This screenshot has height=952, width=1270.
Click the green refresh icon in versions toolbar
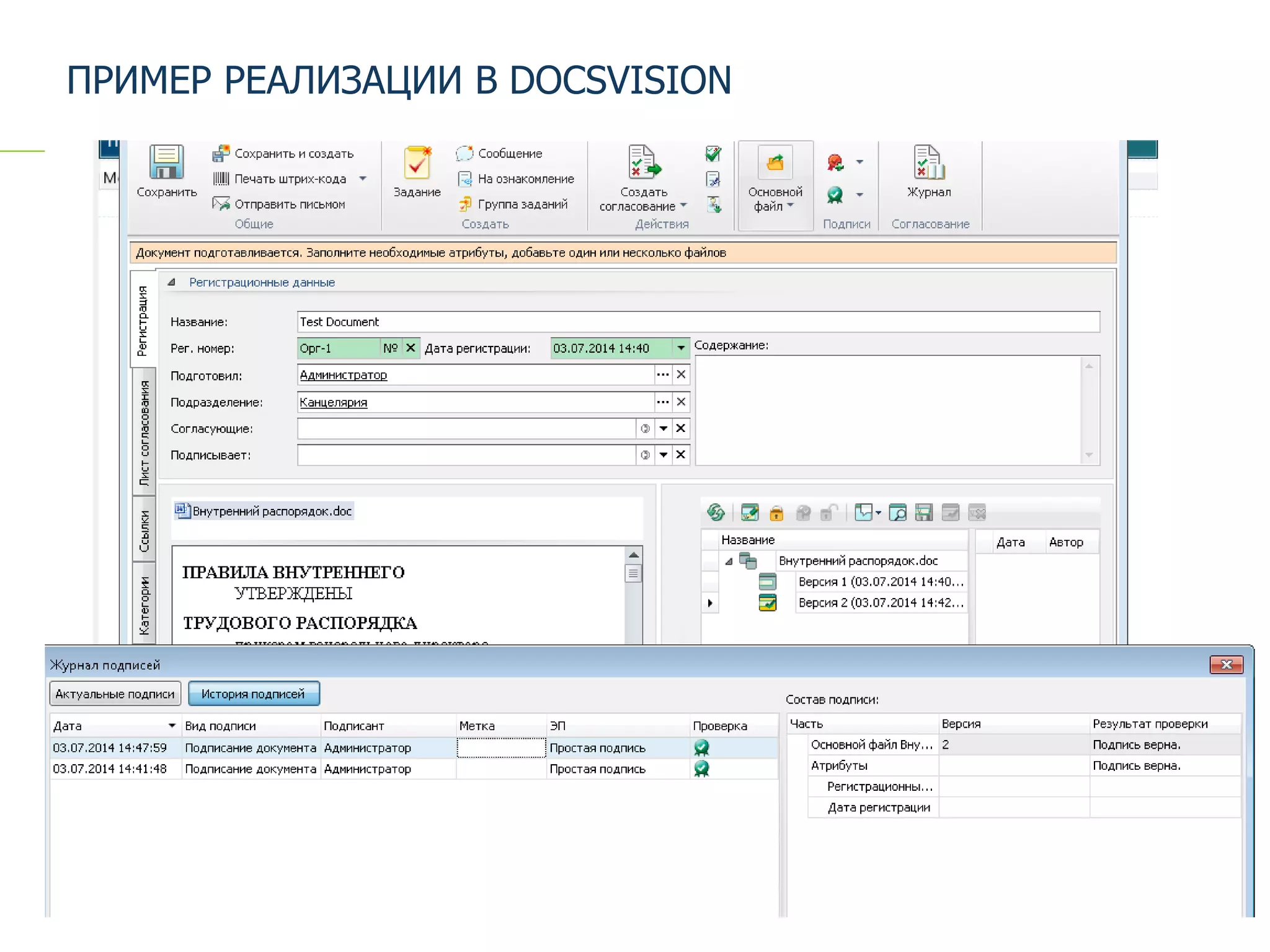click(716, 513)
